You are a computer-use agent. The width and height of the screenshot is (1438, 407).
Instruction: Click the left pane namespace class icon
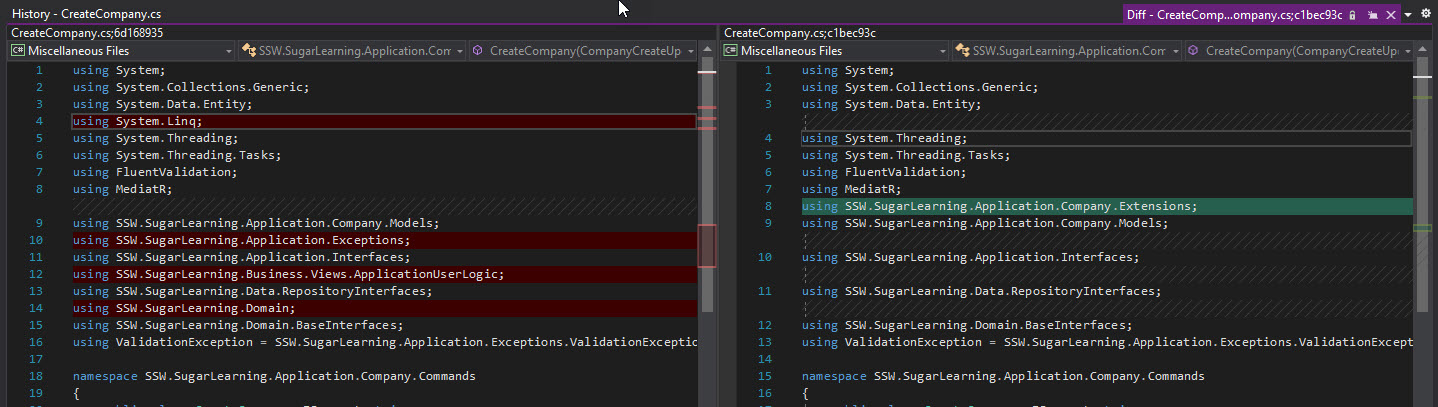point(249,51)
